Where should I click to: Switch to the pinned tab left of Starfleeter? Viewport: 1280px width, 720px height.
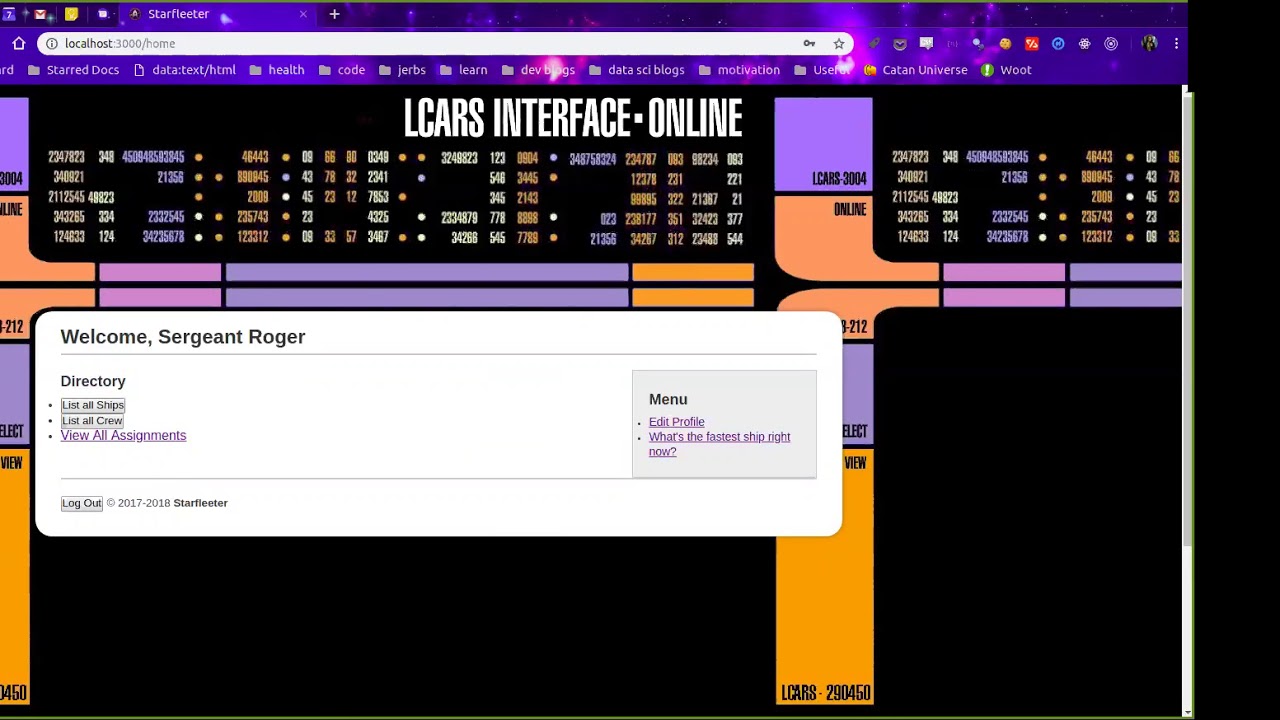point(103,14)
